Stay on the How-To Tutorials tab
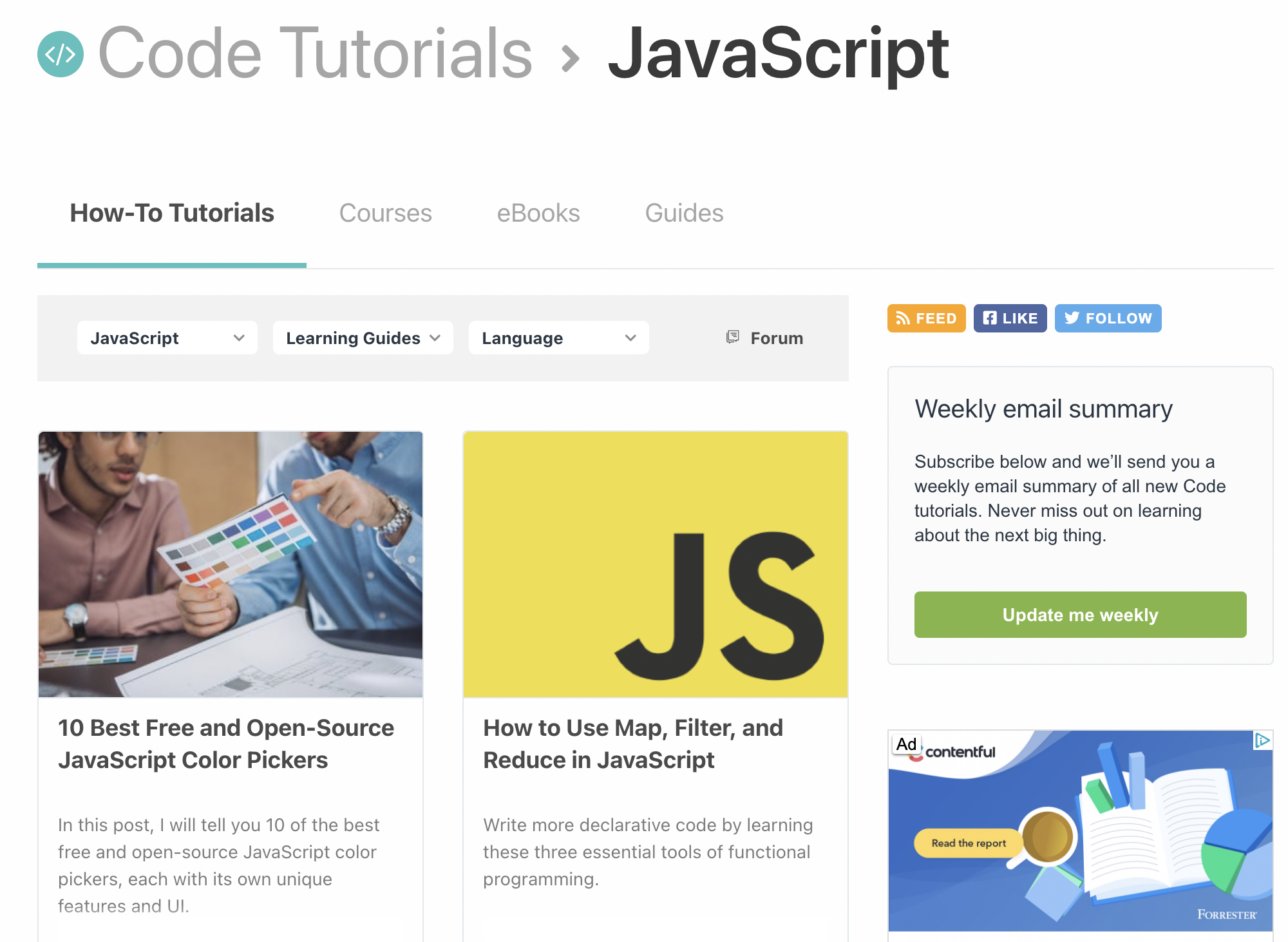This screenshot has height=942, width=1288. pyautogui.click(x=171, y=213)
